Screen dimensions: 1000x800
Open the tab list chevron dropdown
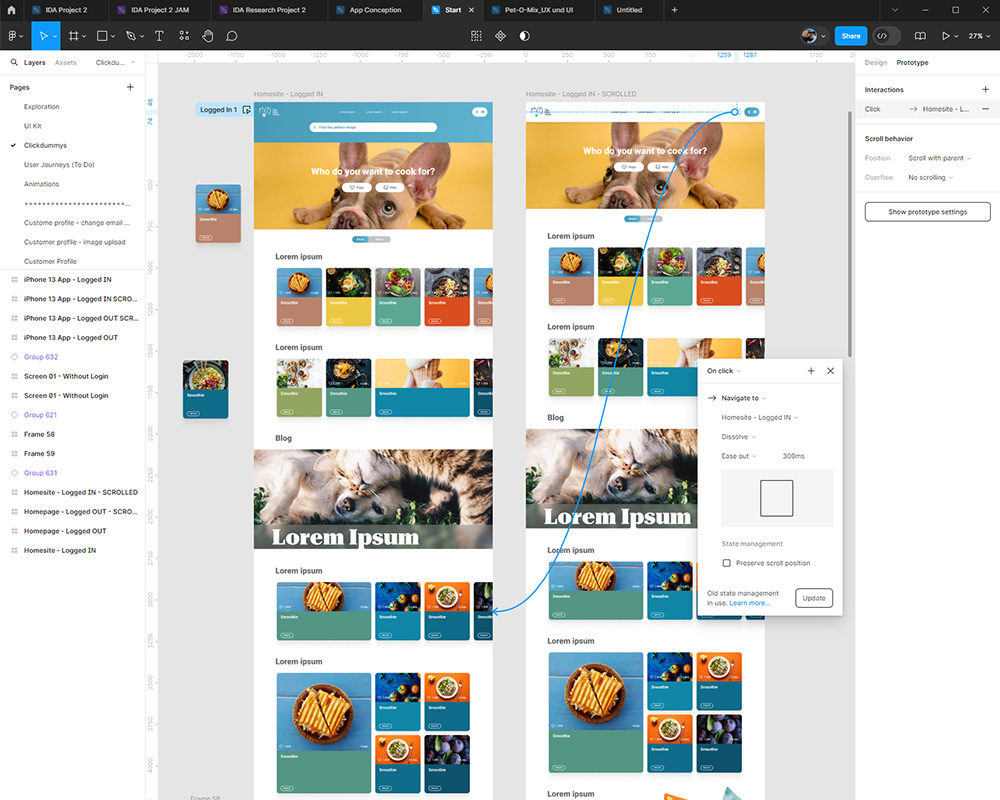[x=895, y=10]
